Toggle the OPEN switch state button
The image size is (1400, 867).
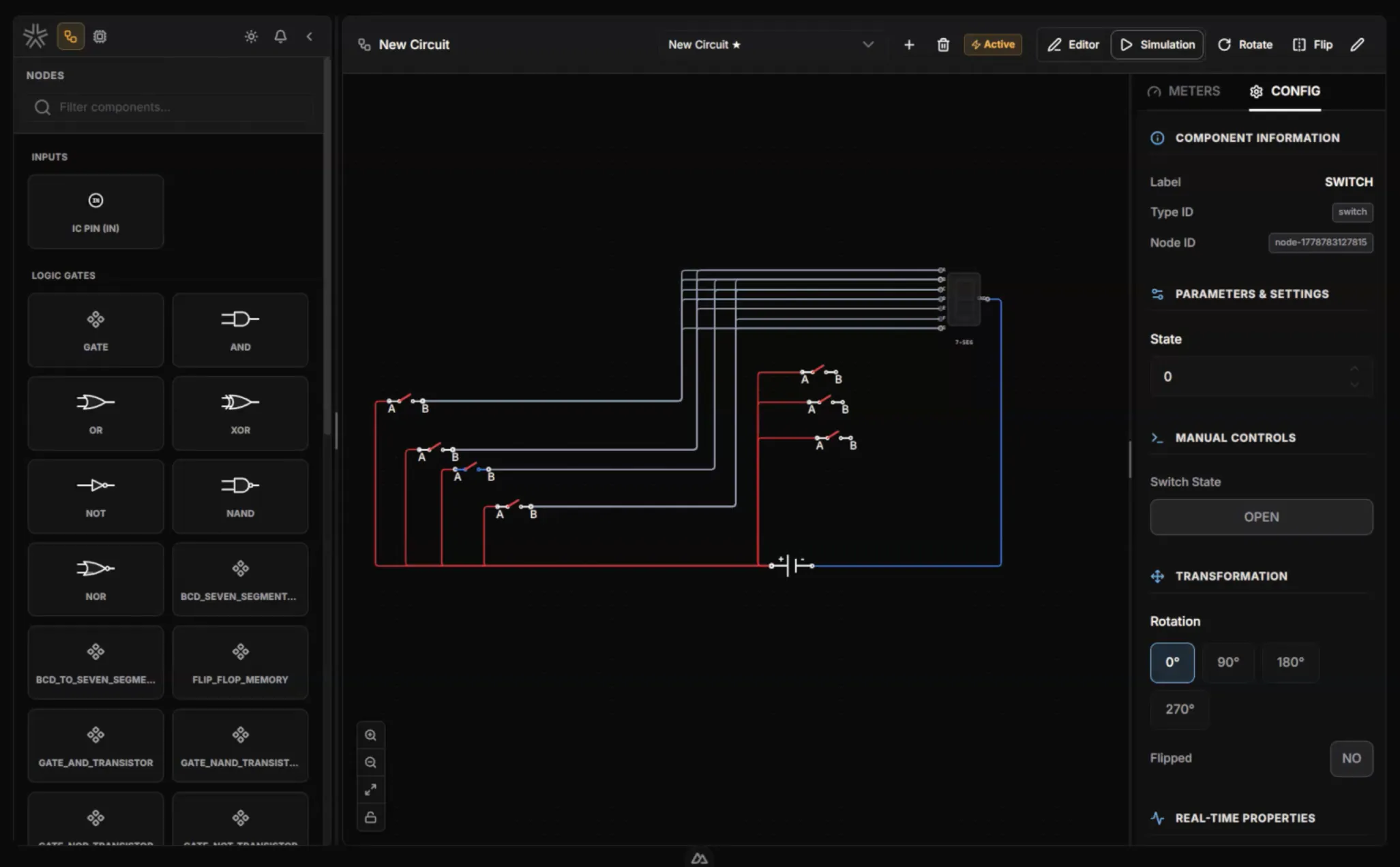pos(1261,517)
